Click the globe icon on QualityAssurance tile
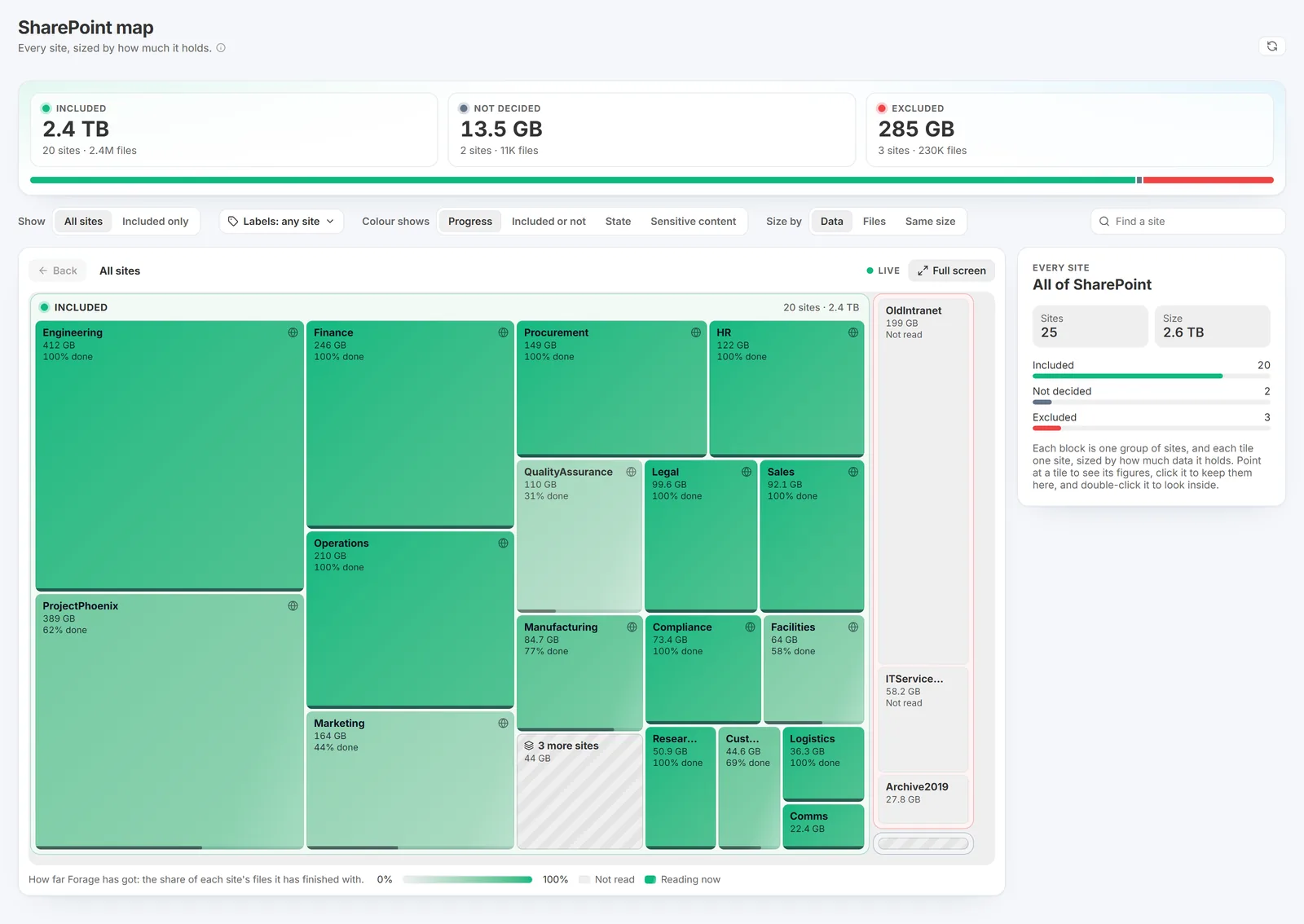Viewport: 1304px width, 924px height. click(631, 472)
